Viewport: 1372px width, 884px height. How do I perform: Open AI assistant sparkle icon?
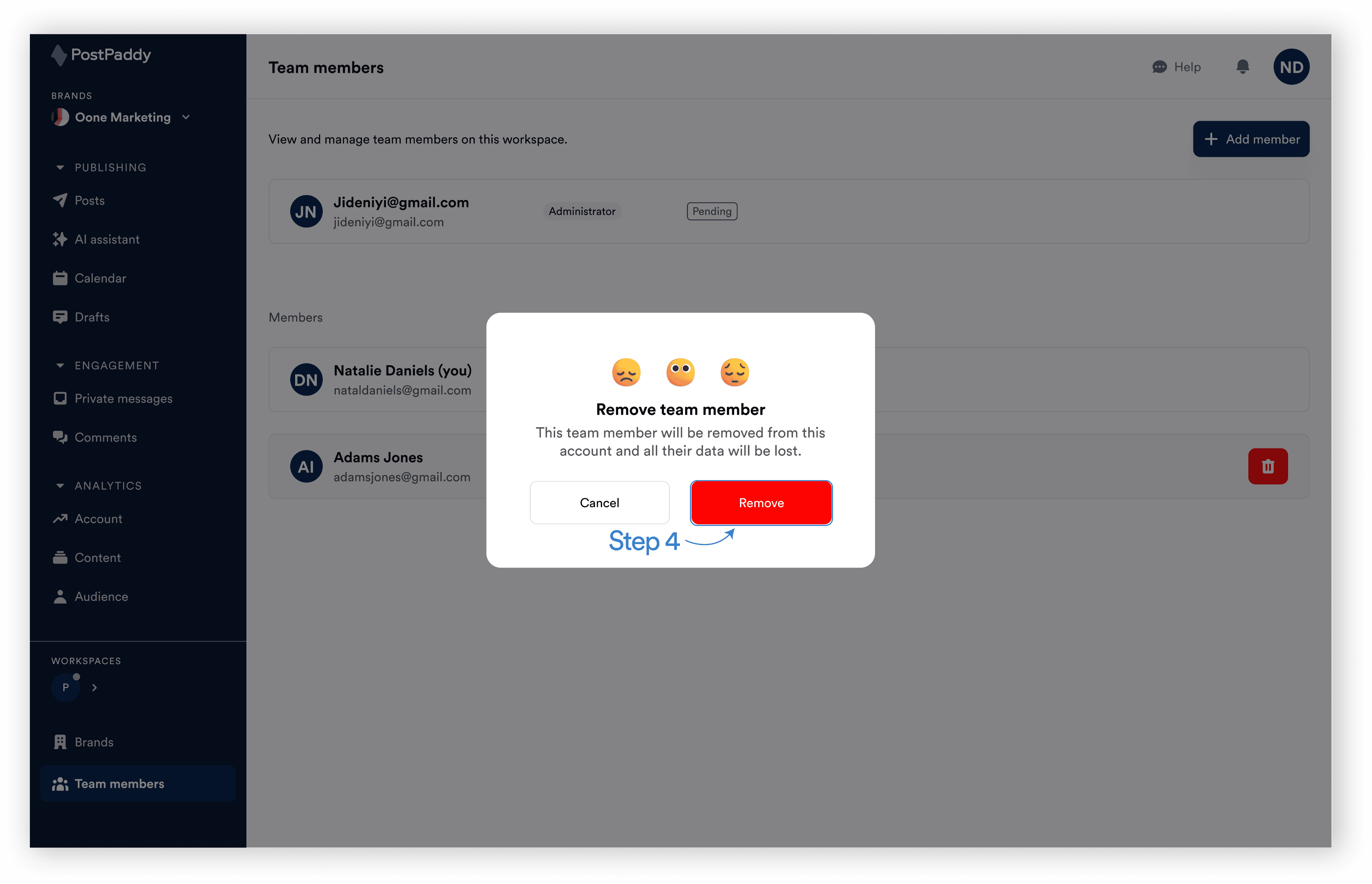click(60, 239)
